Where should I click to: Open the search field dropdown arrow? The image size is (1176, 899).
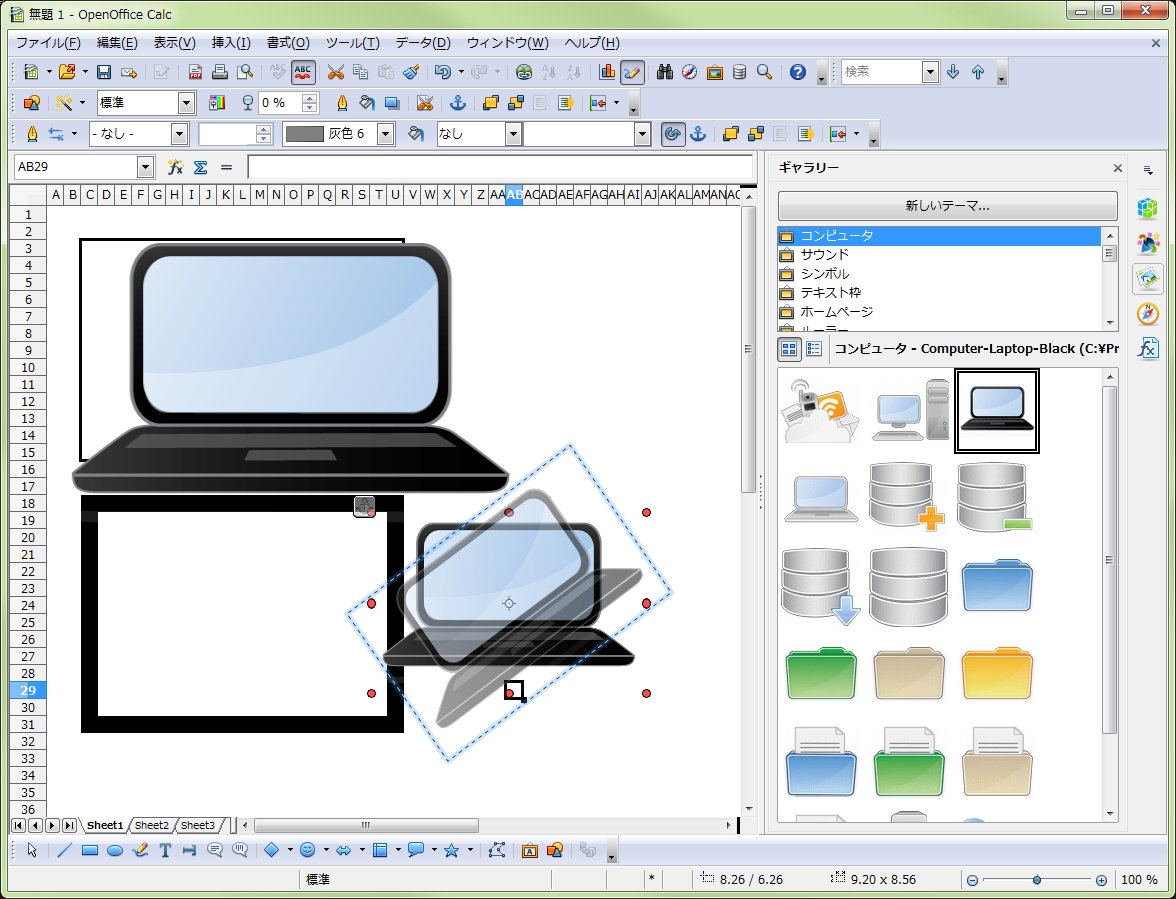(930, 72)
